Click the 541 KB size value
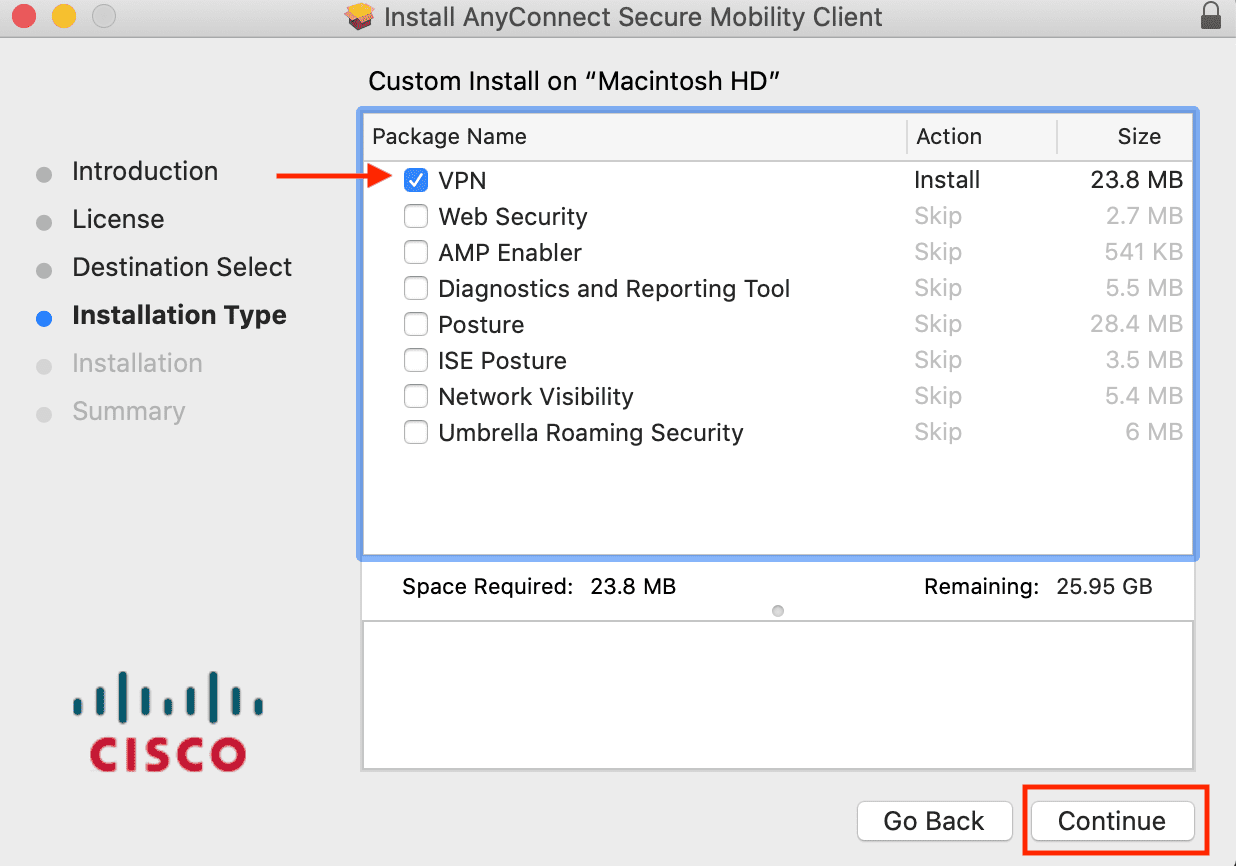1236x866 pixels. click(1144, 252)
